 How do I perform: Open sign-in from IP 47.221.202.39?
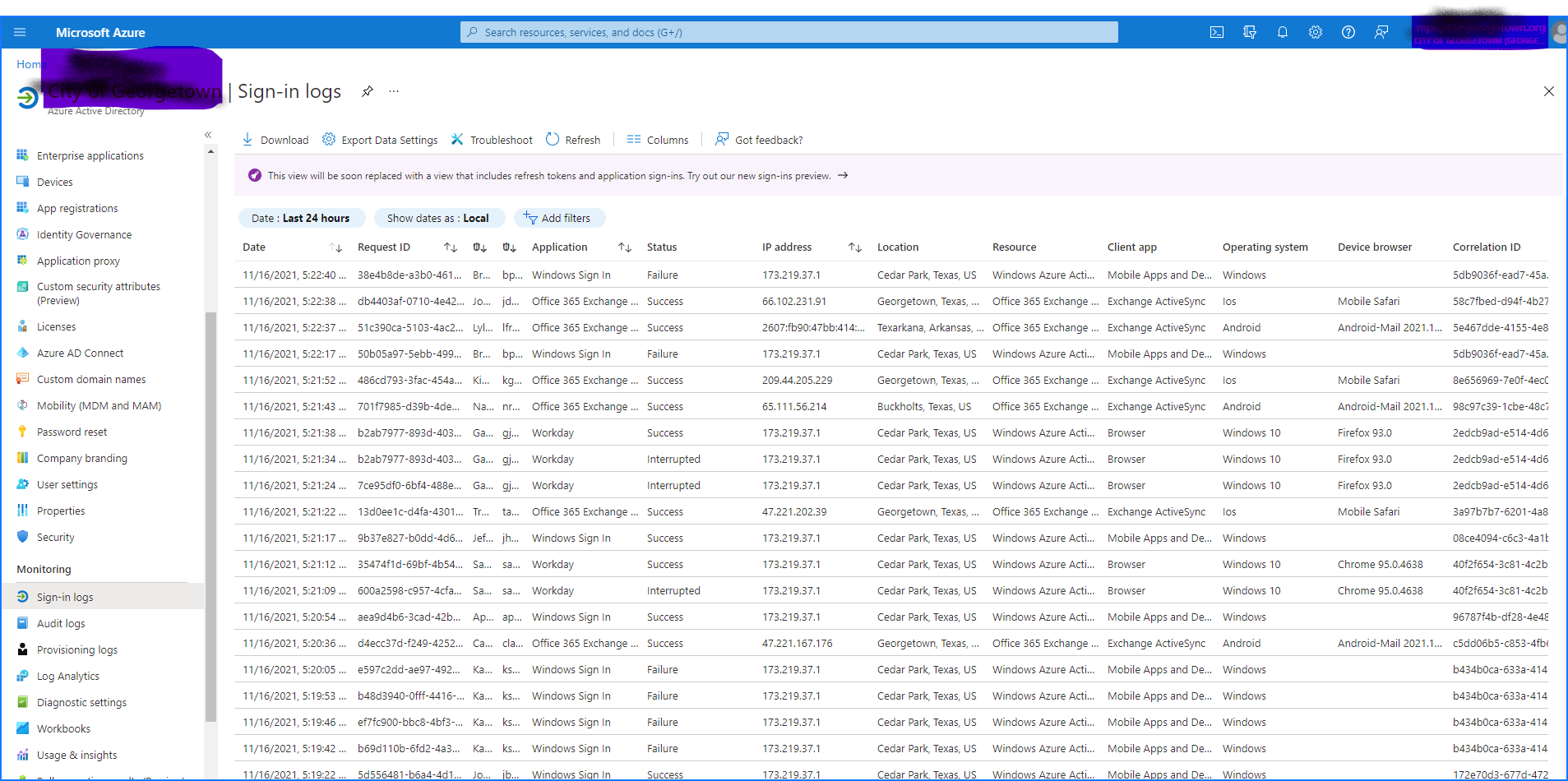(x=891, y=511)
